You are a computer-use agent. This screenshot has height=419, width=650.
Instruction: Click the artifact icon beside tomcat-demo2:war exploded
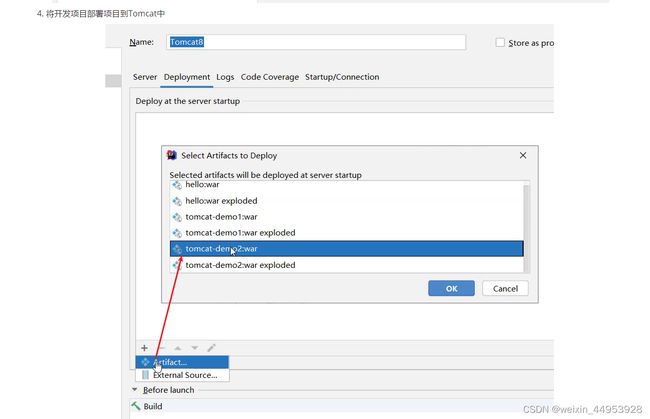177,265
